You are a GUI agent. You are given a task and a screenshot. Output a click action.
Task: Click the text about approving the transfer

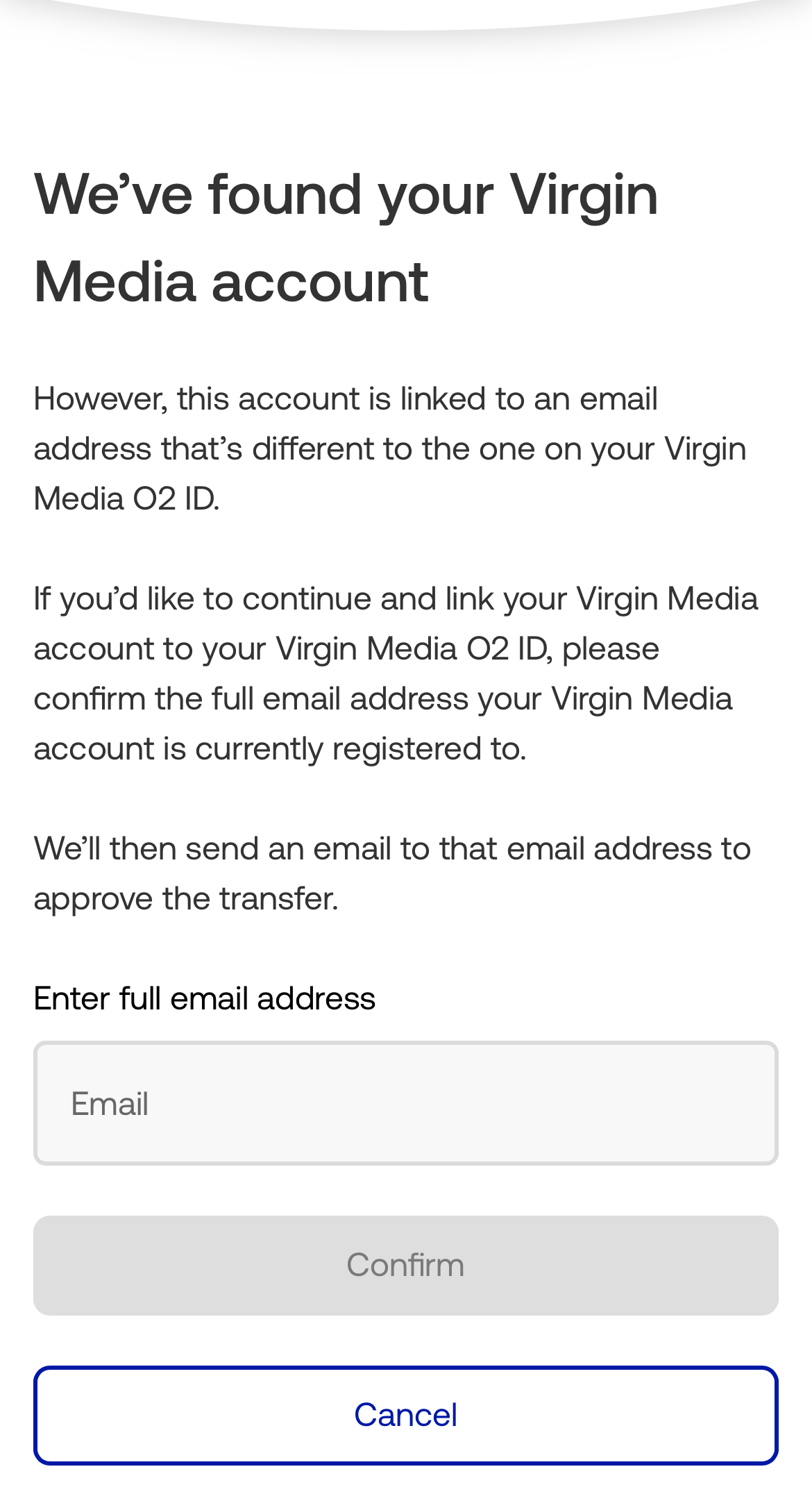tap(392, 871)
